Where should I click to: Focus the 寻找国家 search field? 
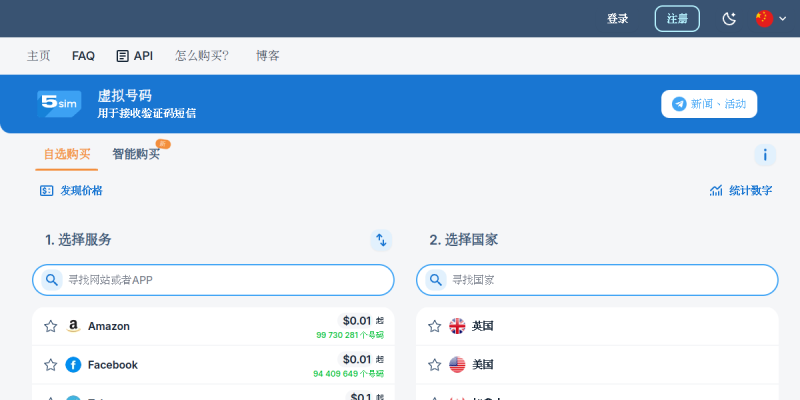597,280
